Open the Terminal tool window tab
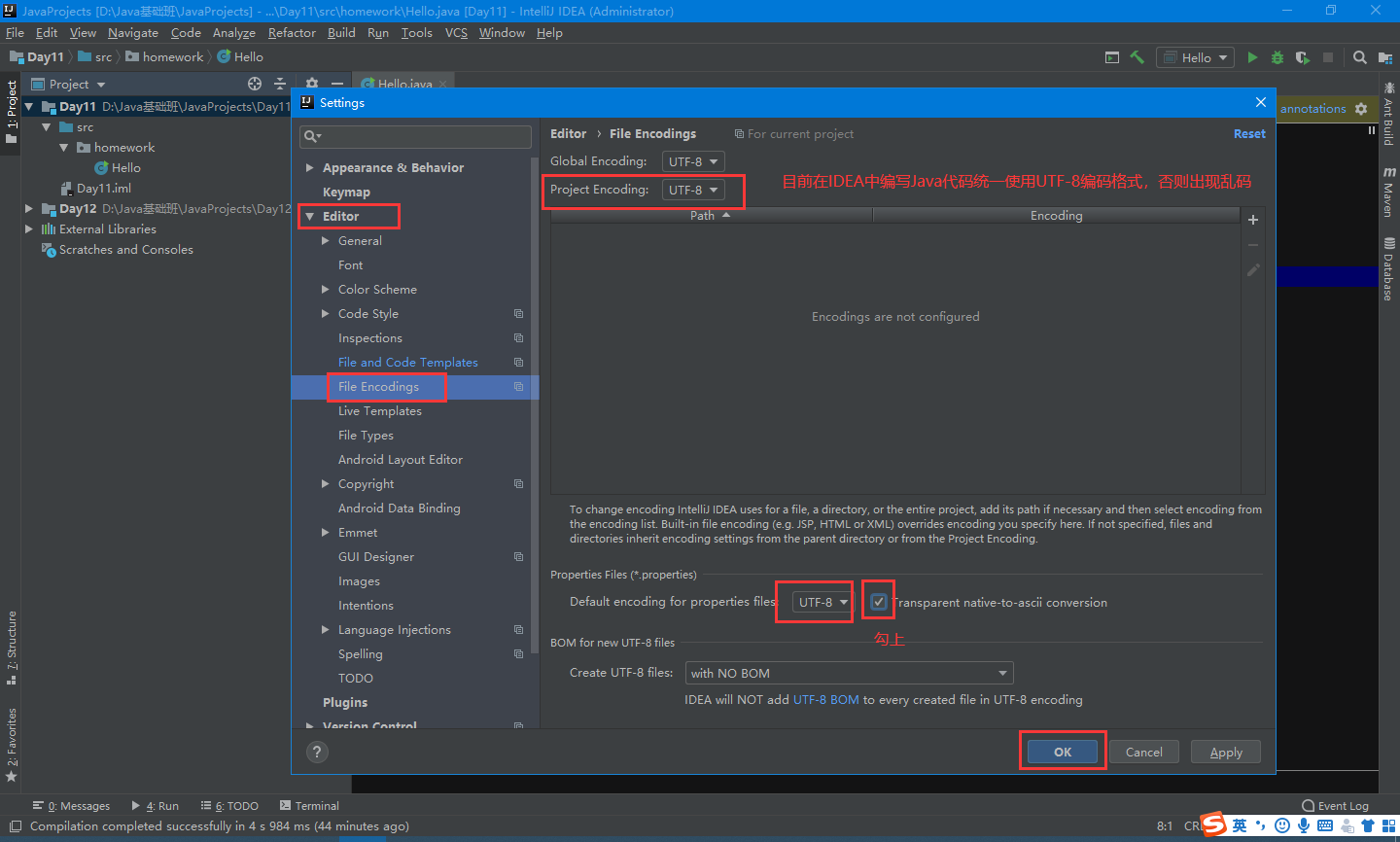Image resolution: width=1400 pixels, height=842 pixels. [309, 805]
